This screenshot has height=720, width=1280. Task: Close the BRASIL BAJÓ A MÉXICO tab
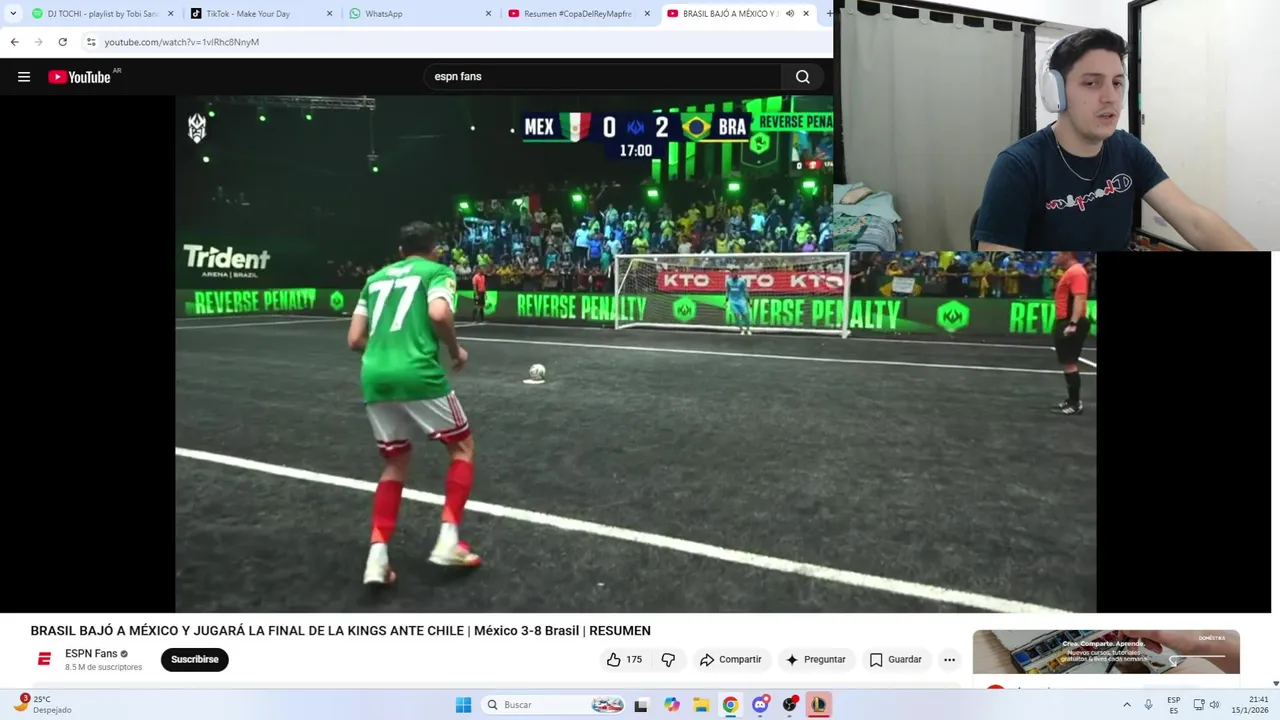tap(806, 14)
